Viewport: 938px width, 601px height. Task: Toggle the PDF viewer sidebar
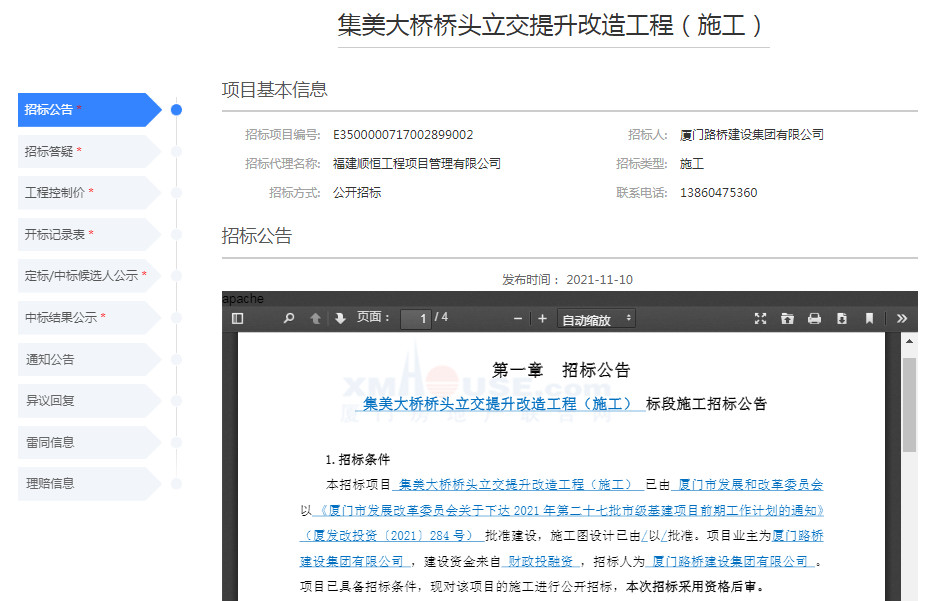click(238, 319)
